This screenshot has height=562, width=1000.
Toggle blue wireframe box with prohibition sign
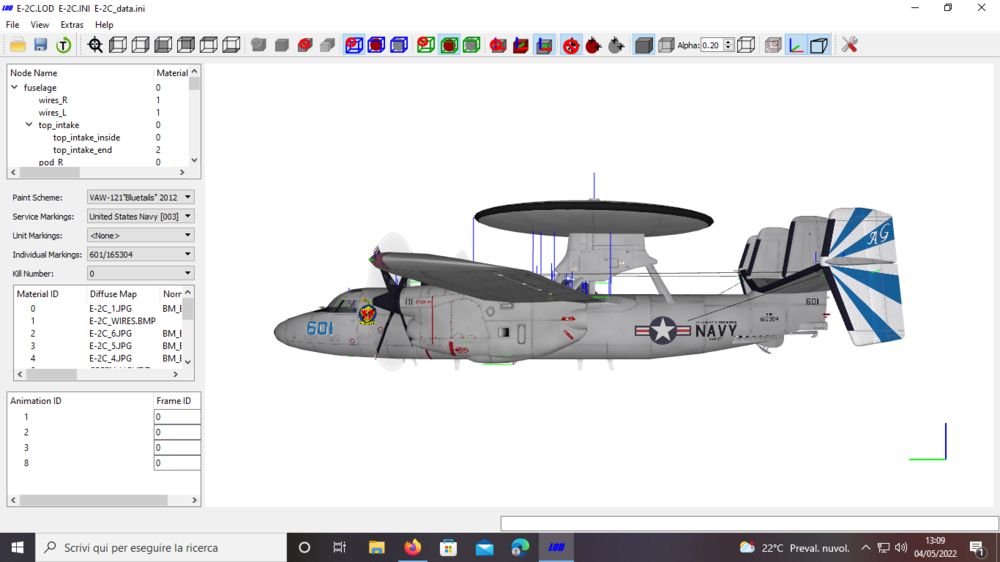(354, 45)
